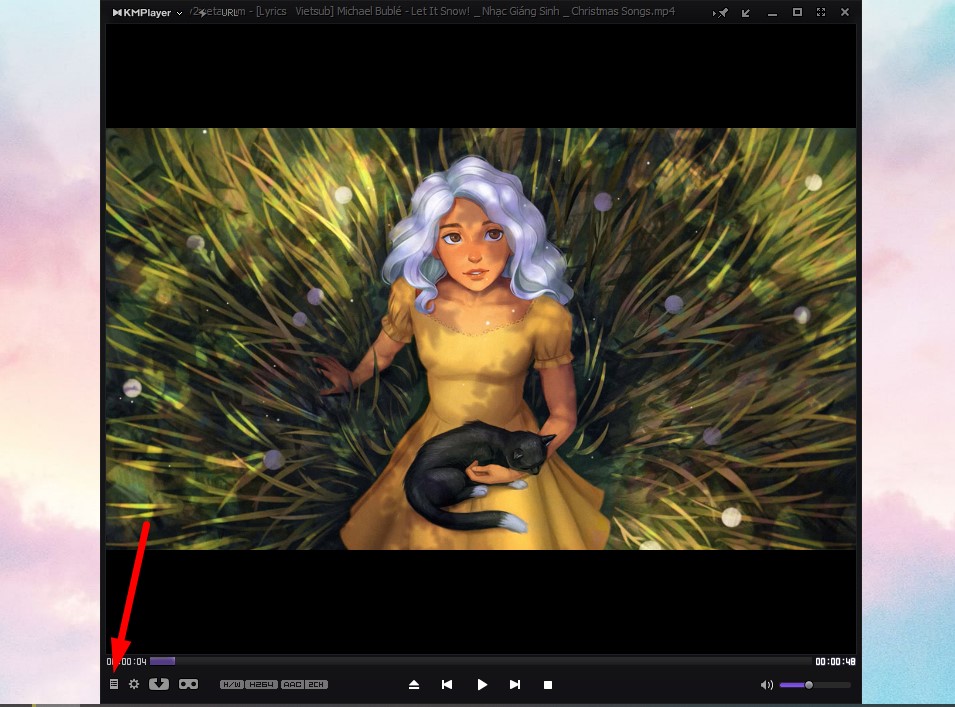Enable VR mode with the goggles icon
The height and width of the screenshot is (707, 955).
[x=188, y=684]
